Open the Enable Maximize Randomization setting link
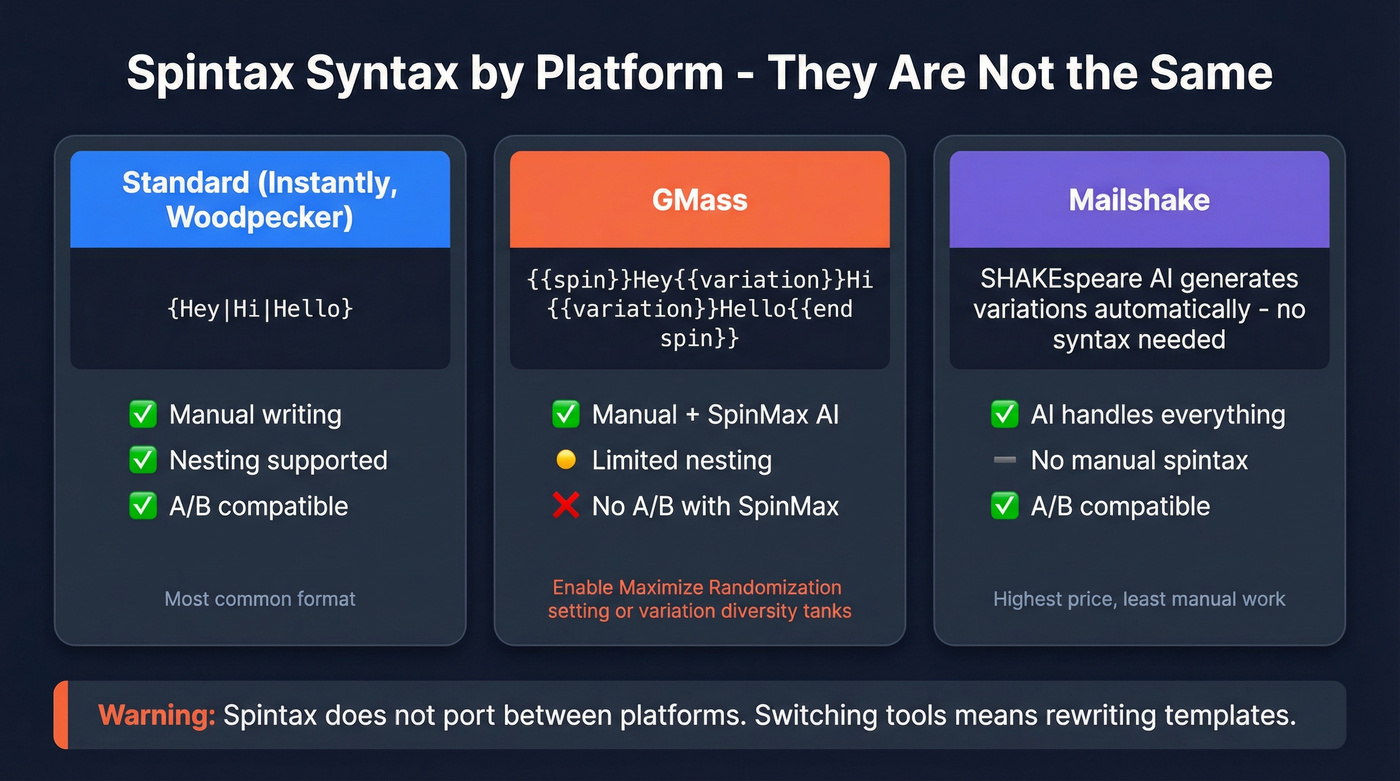 tap(700, 599)
